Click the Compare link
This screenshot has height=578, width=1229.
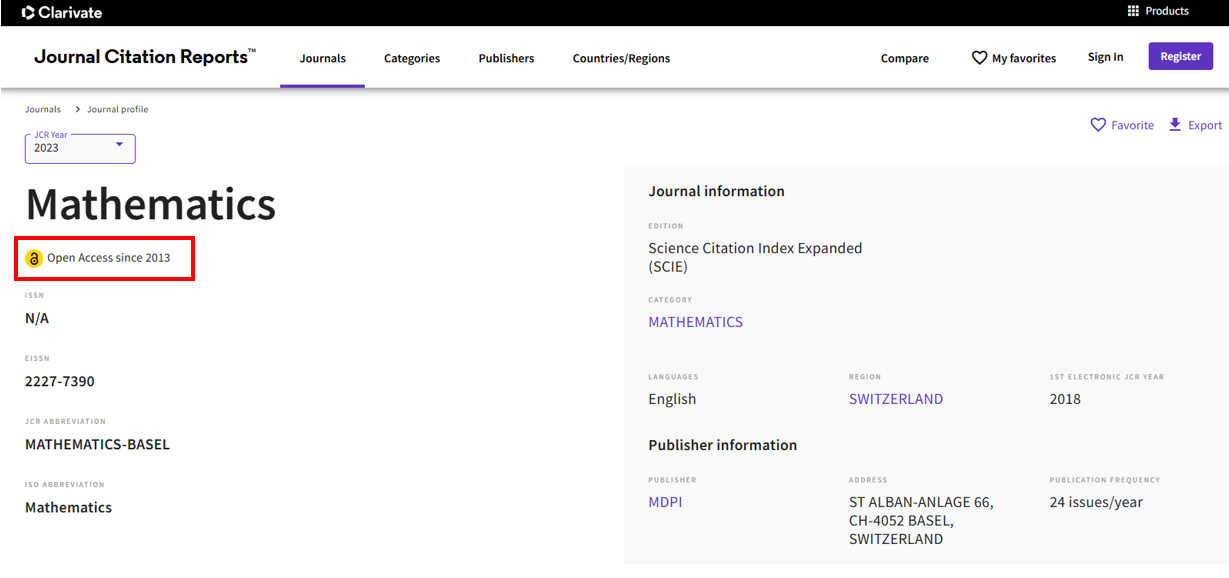pos(904,58)
